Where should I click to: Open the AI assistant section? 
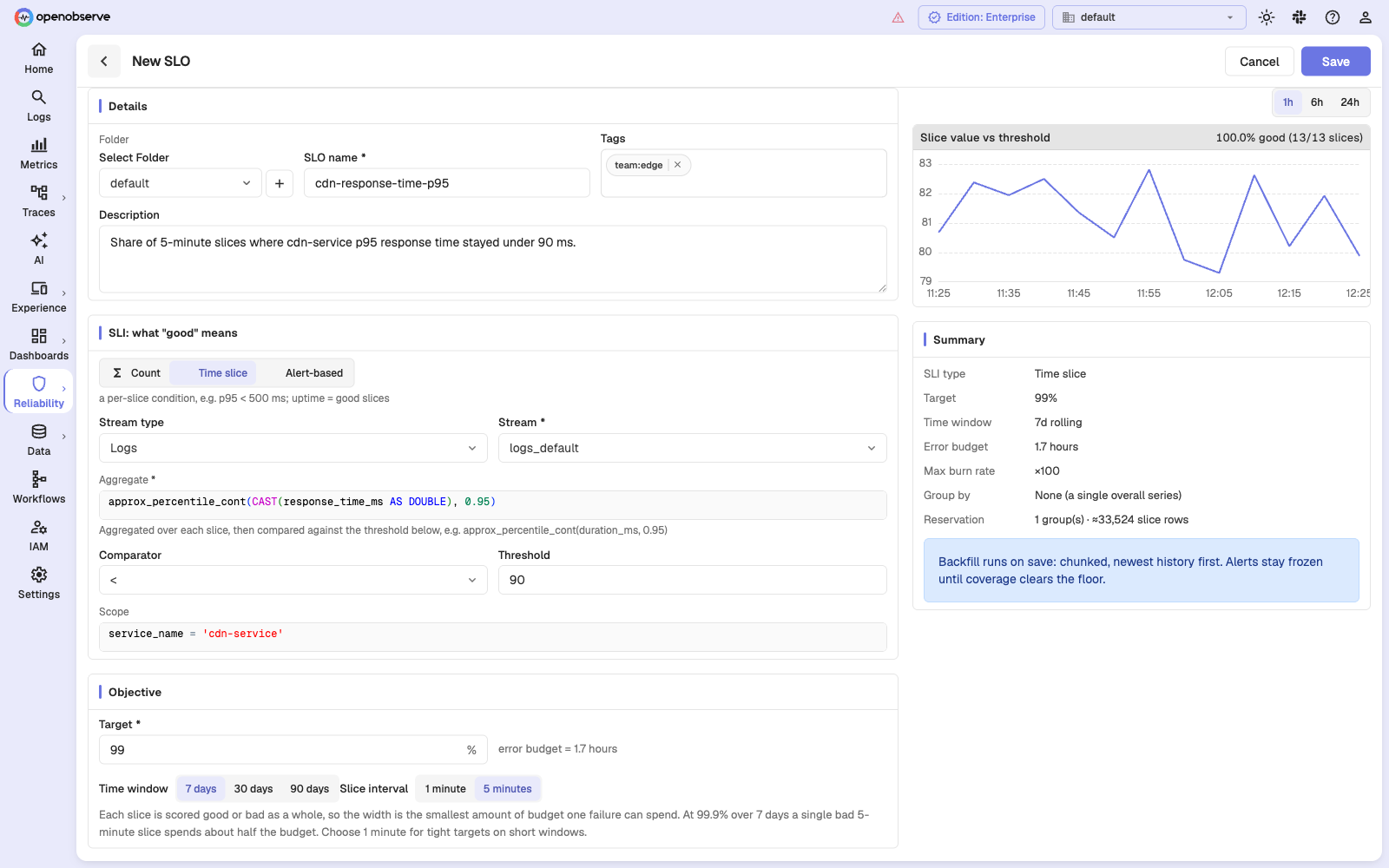click(38, 249)
